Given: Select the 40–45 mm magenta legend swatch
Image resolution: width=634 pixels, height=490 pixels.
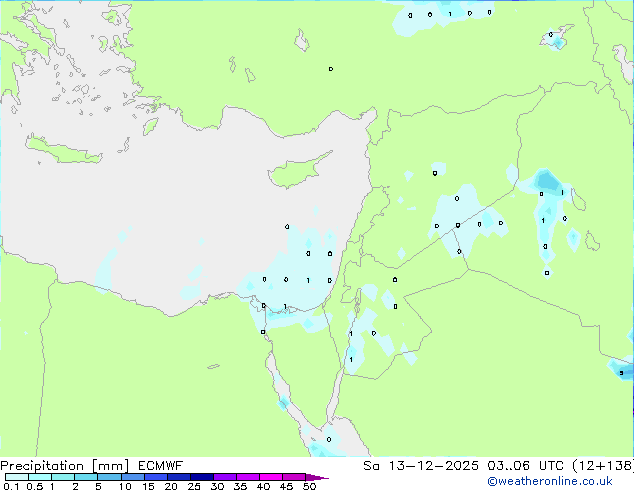Looking at the screenshot, I should [271, 477].
